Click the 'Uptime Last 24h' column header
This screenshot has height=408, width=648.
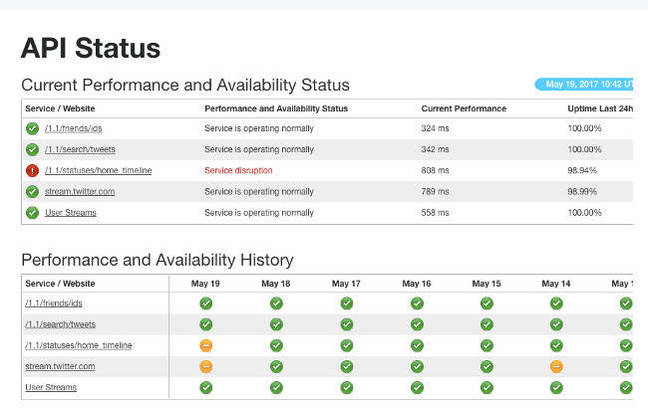point(600,108)
